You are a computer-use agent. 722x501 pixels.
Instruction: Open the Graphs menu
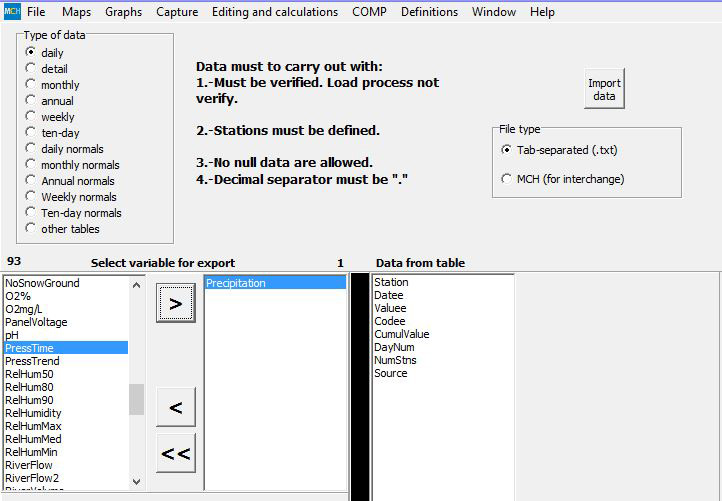(123, 12)
